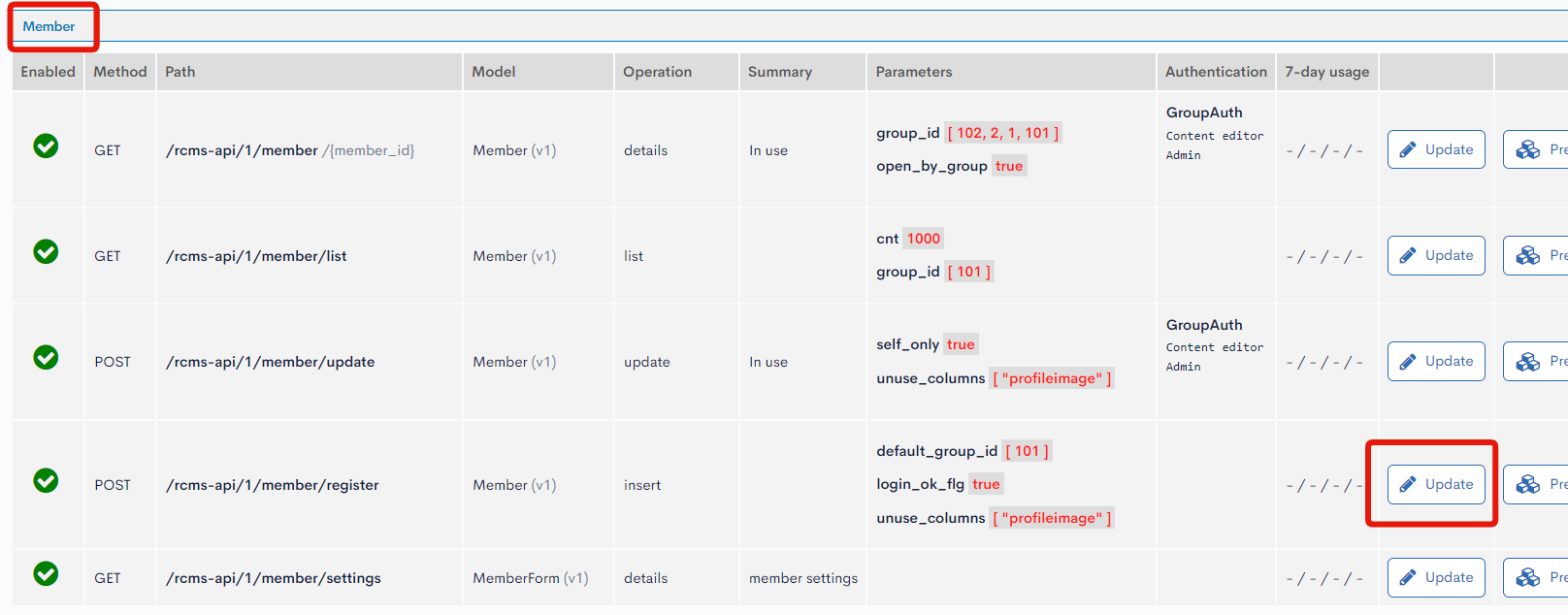Viewport: 1568px width, 615px height.
Task: Click the GET method of /member/settings
Action: 108,578
